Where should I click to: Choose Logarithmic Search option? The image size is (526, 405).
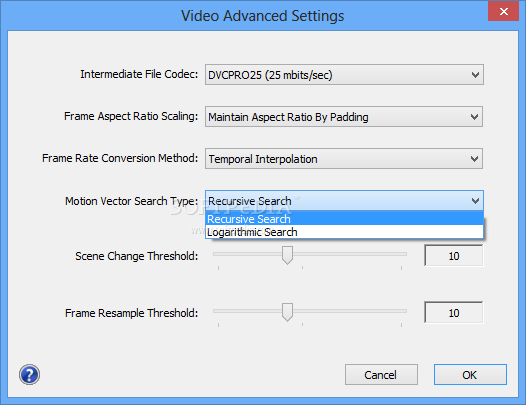[344, 232]
